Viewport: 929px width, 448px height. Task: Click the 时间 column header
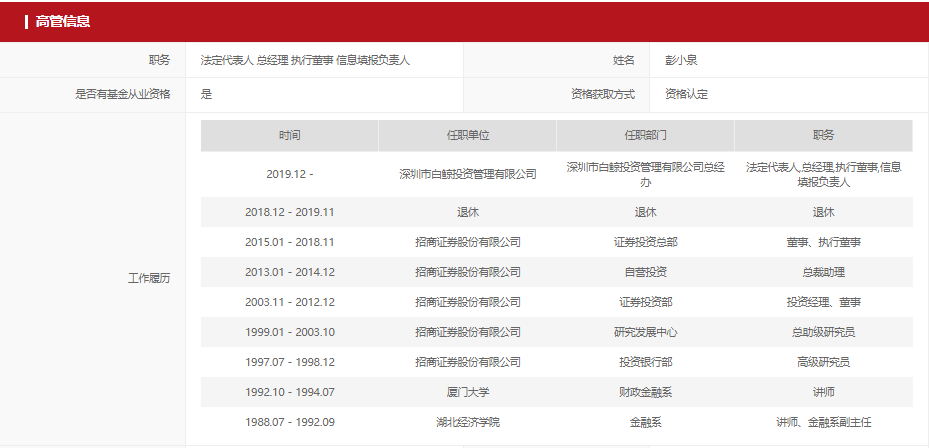point(290,136)
